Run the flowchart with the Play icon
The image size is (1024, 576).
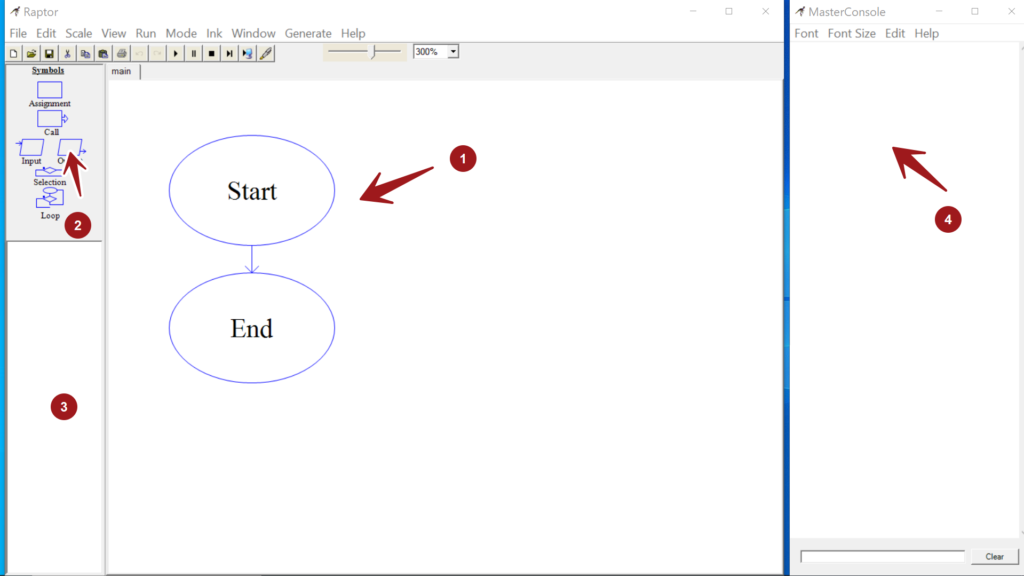click(176, 53)
